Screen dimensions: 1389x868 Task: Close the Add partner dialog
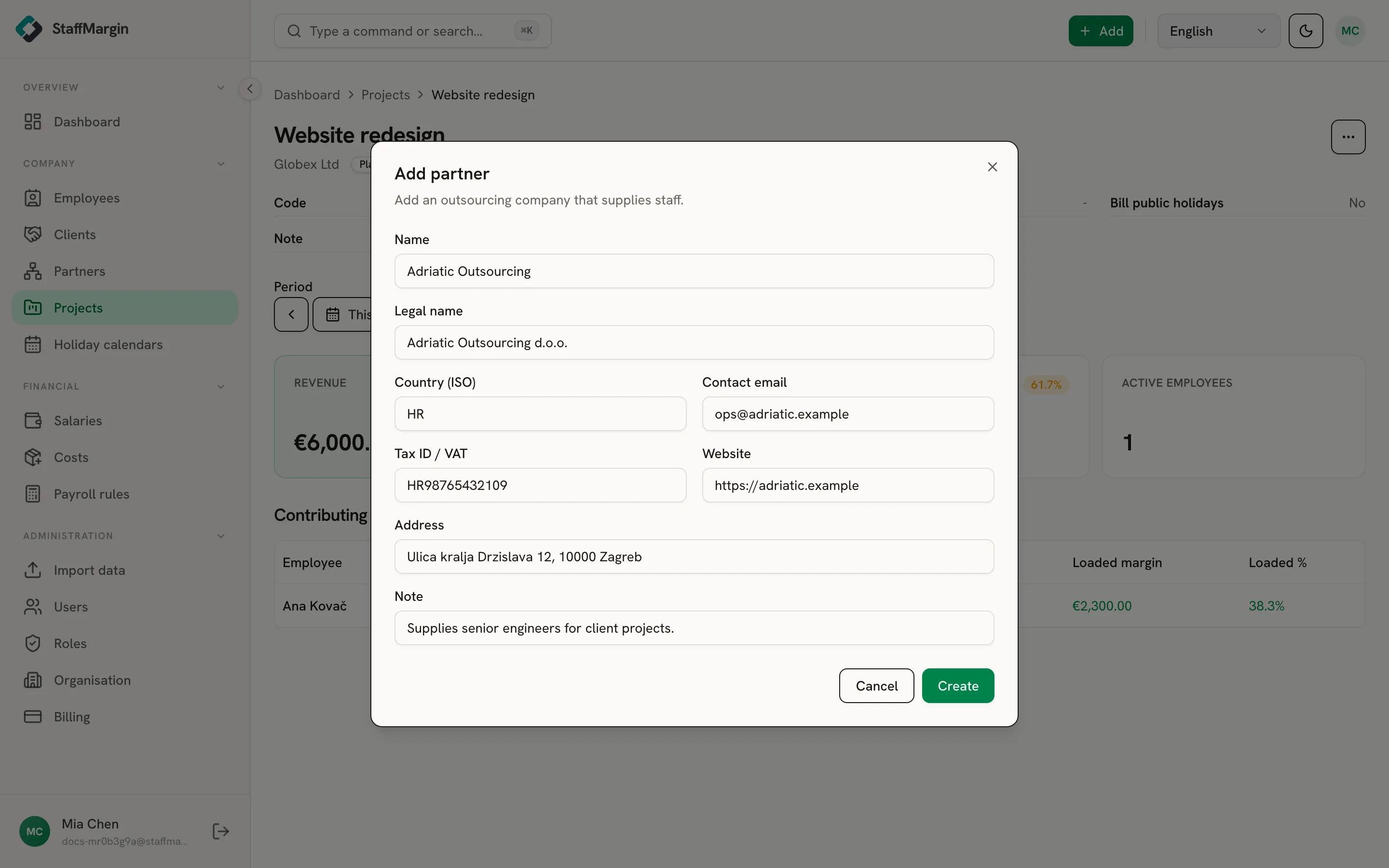click(x=993, y=166)
